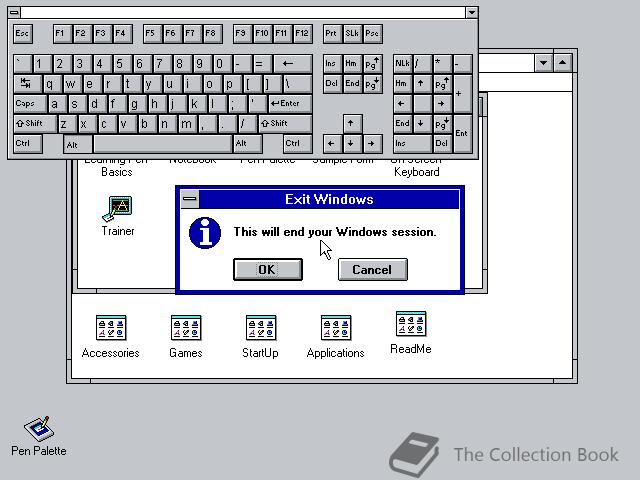Tap the numpad up arrow key

coord(422,84)
